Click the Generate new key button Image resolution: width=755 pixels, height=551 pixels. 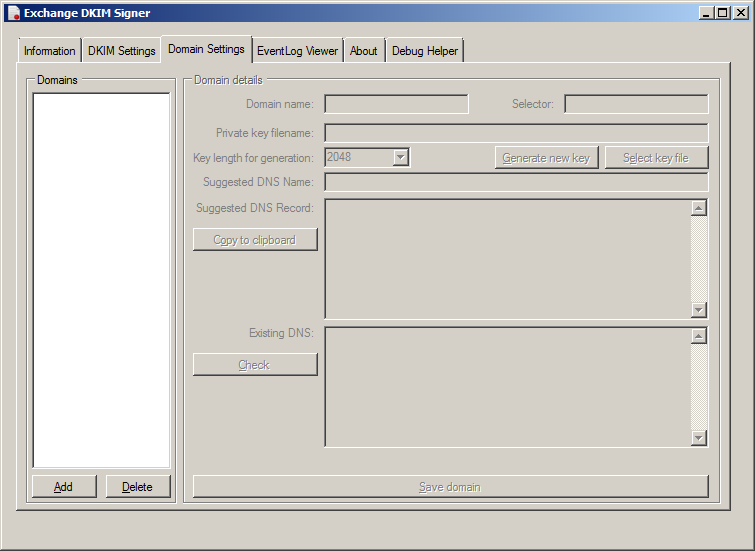click(546, 157)
